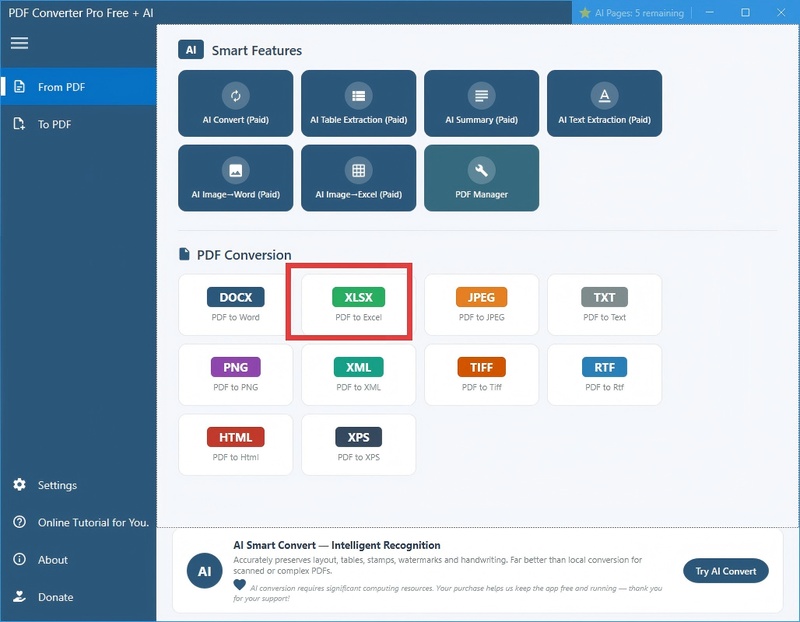Image resolution: width=800 pixels, height=622 pixels.
Task: Switch to the To PDF tab
Action: 78,124
